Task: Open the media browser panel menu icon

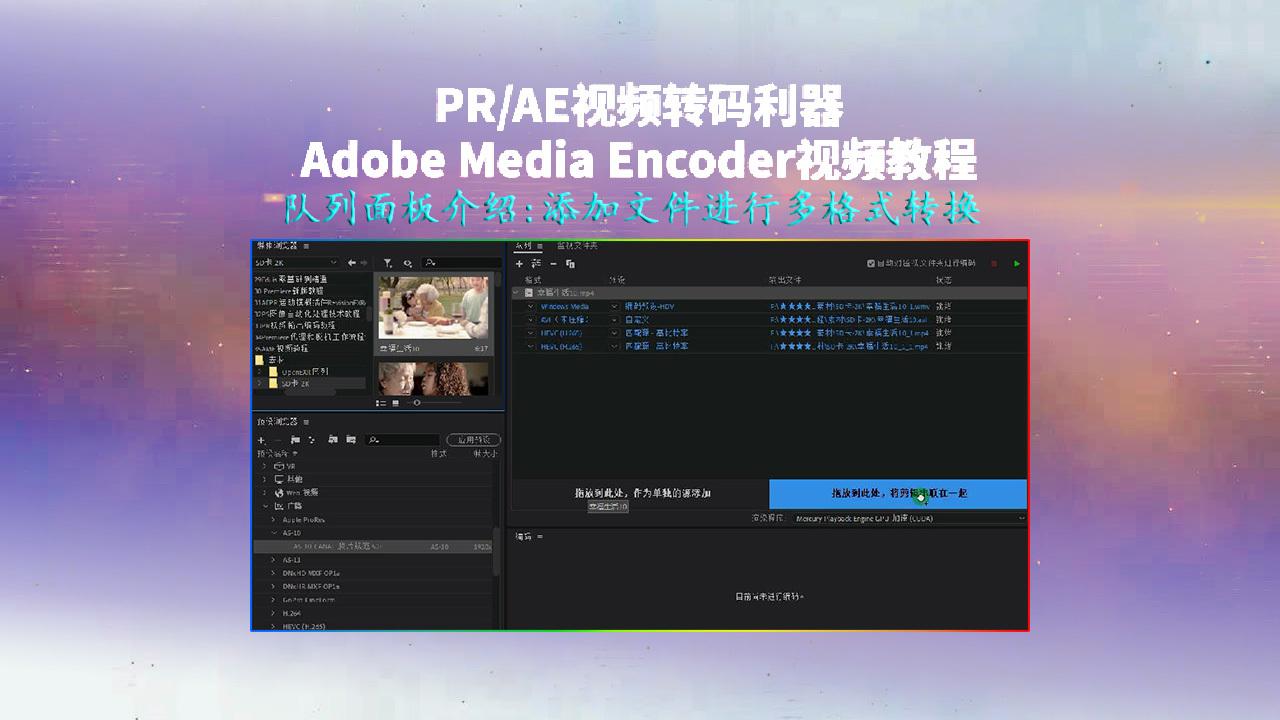Action: [307, 245]
